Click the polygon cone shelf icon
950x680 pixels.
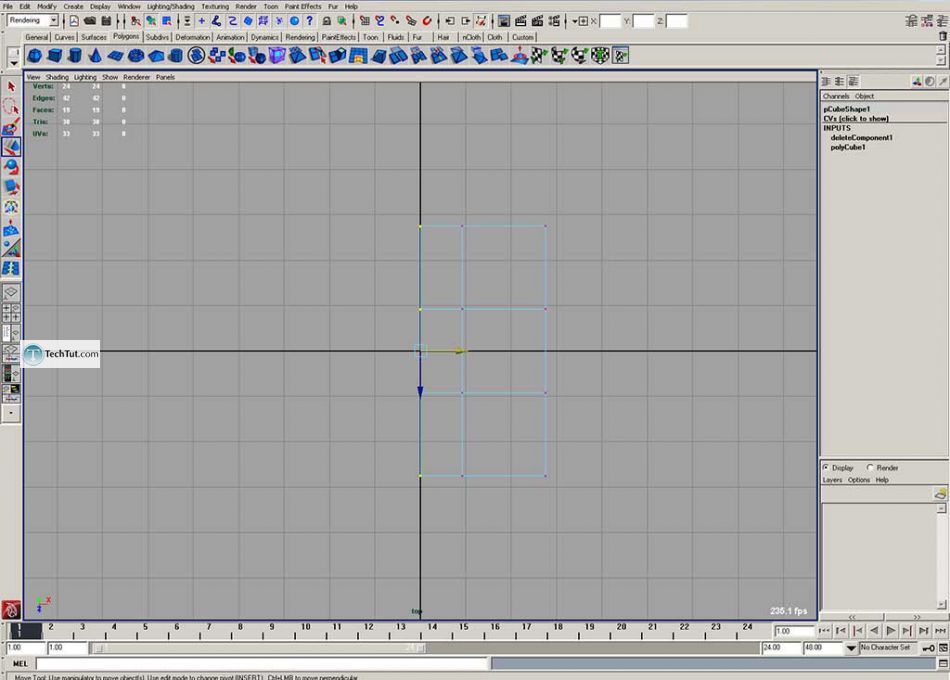click(x=96, y=56)
